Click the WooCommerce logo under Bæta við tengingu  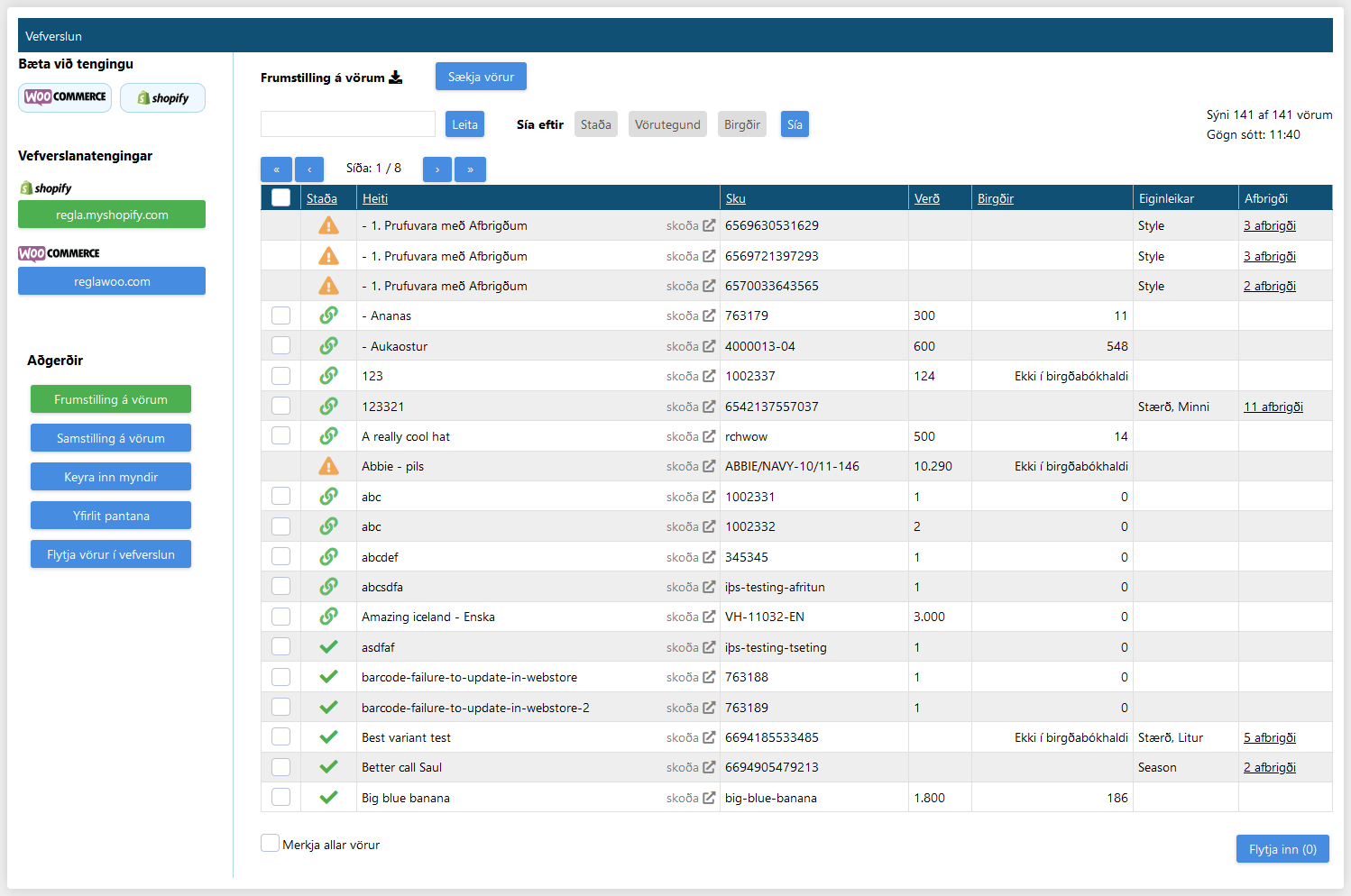point(64,97)
